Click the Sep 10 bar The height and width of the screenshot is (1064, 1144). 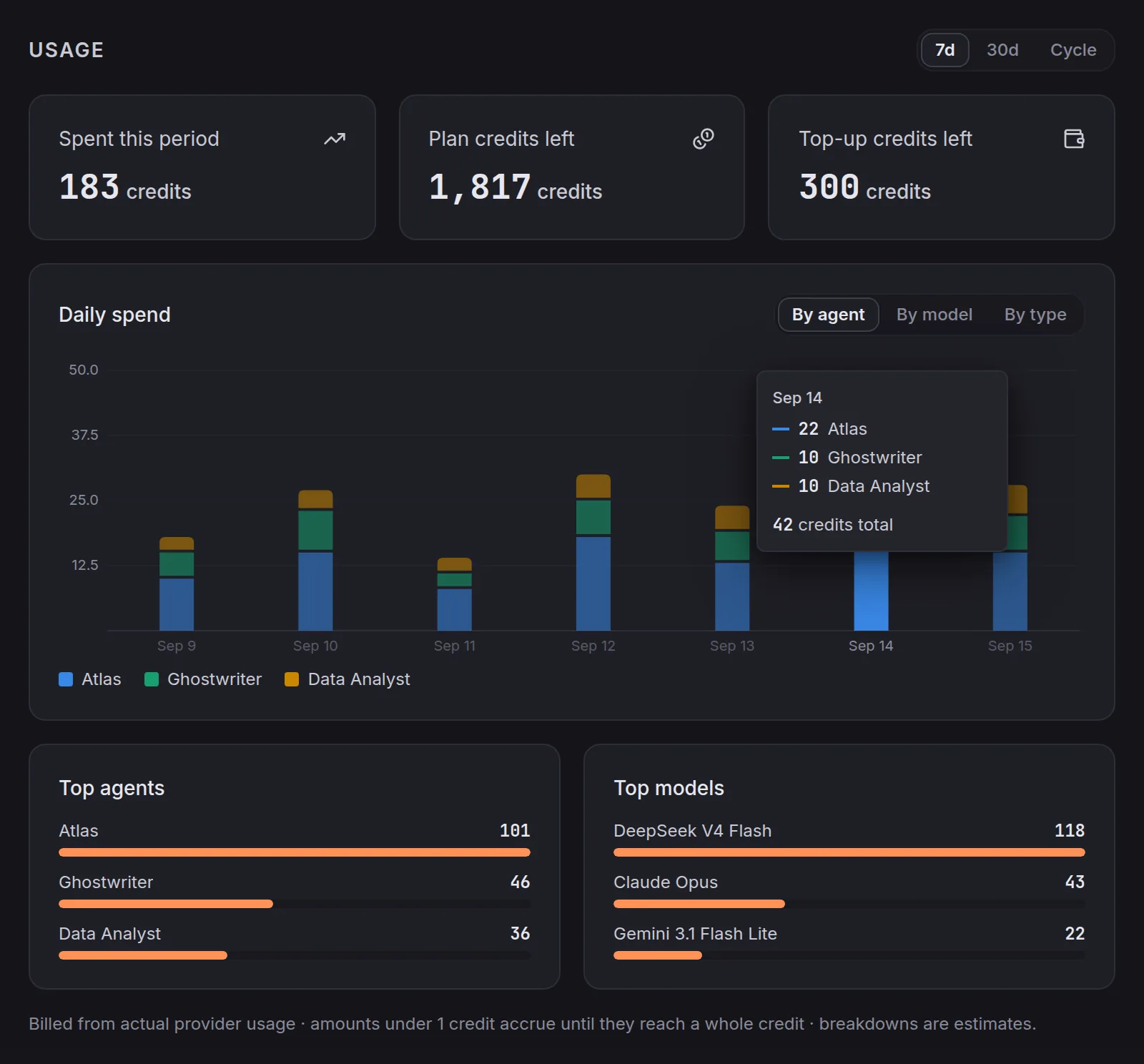pos(315,560)
